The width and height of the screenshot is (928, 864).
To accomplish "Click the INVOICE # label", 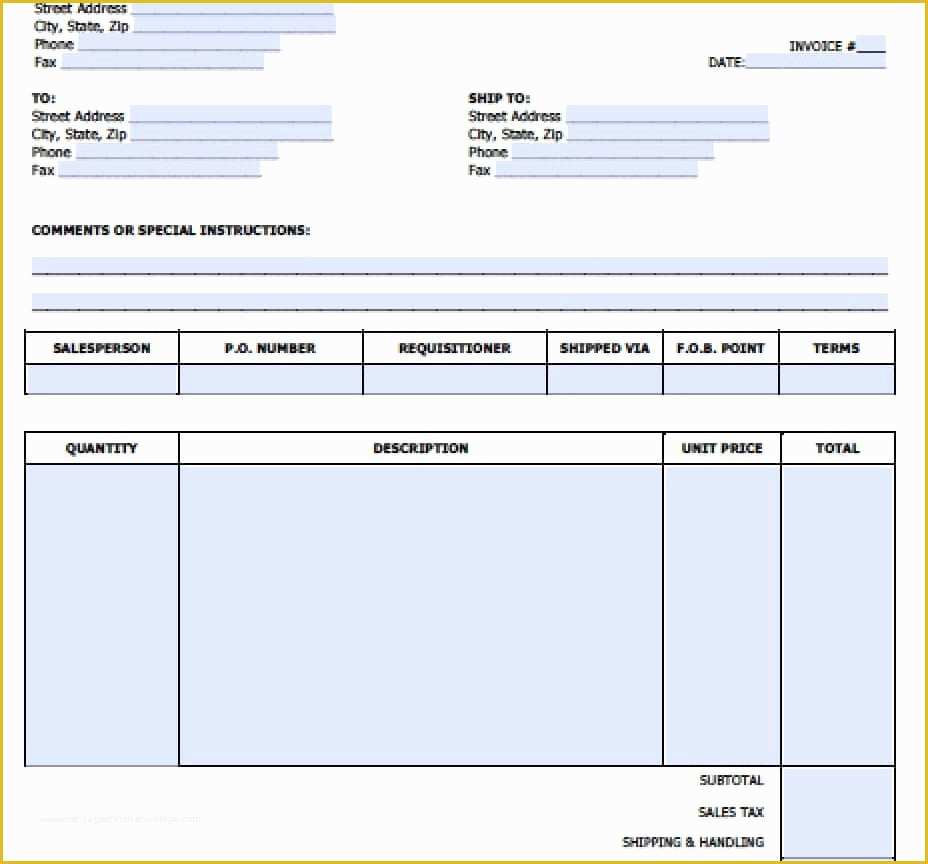I will (822, 46).
